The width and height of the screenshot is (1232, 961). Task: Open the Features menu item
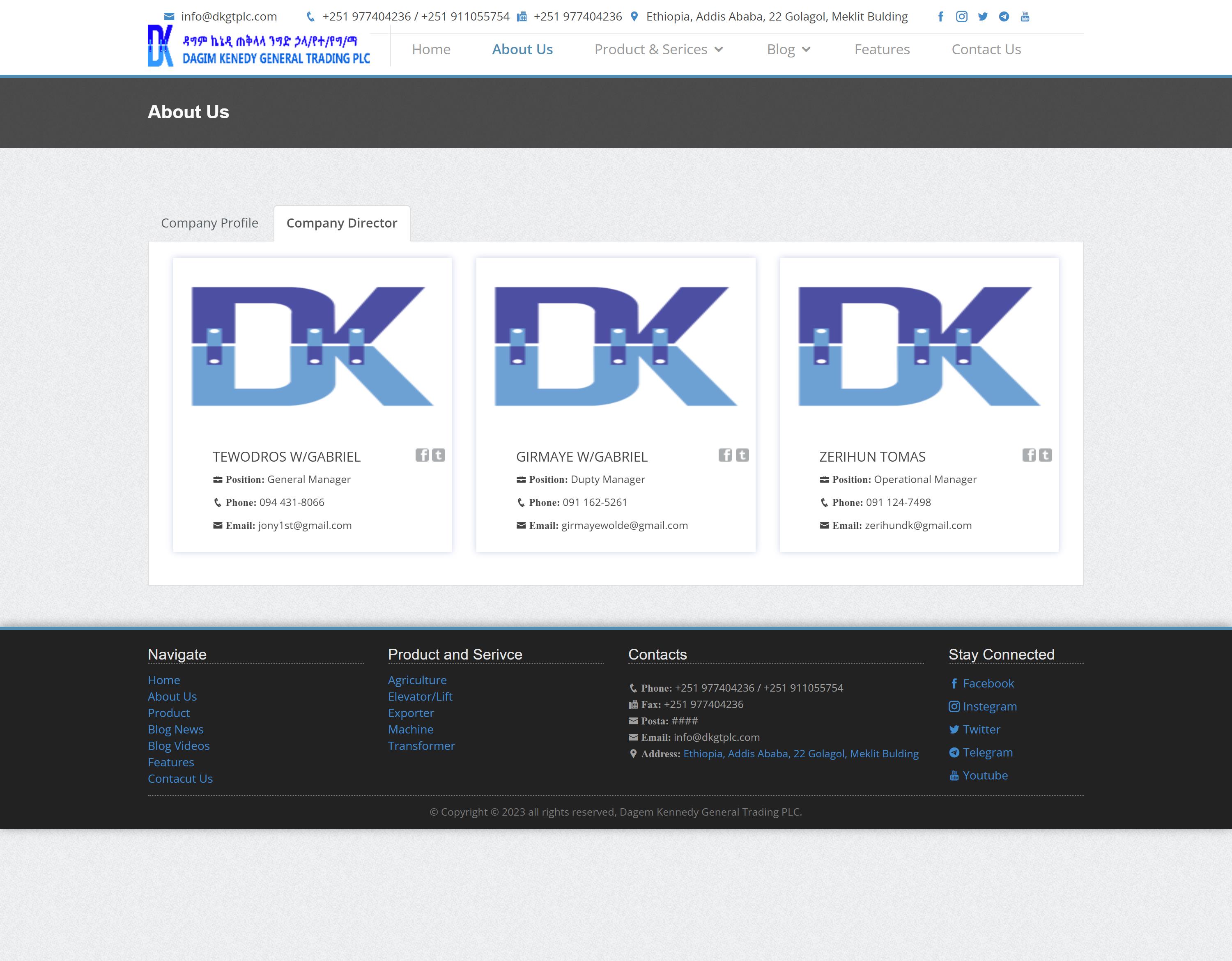click(882, 50)
